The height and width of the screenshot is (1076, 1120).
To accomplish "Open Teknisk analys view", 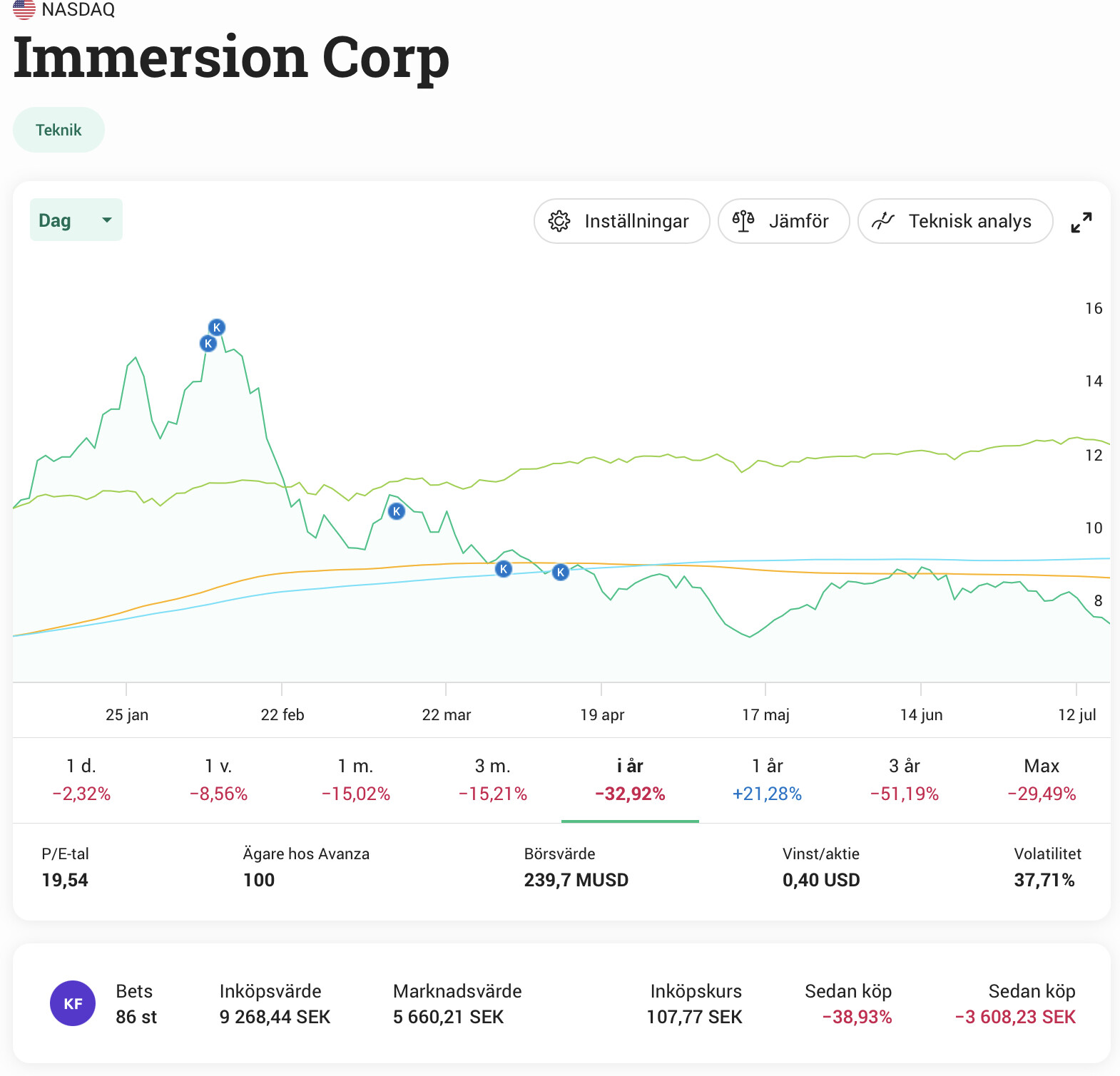I will (x=954, y=222).
